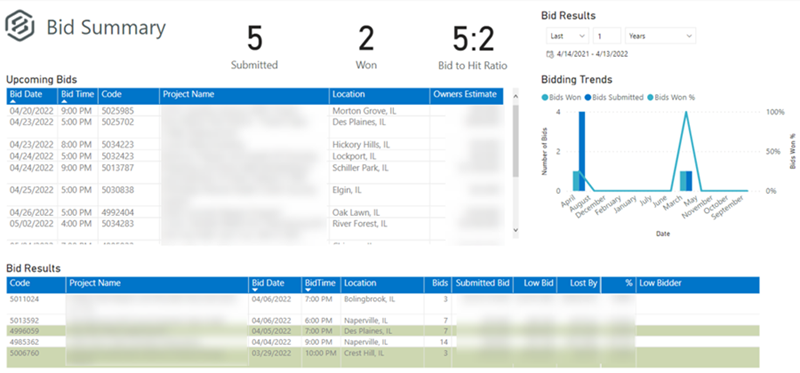Open the 'Years' period dropdown
This screenshot has height=373, width=800.
pyautogui.click(x=660, y=36)
